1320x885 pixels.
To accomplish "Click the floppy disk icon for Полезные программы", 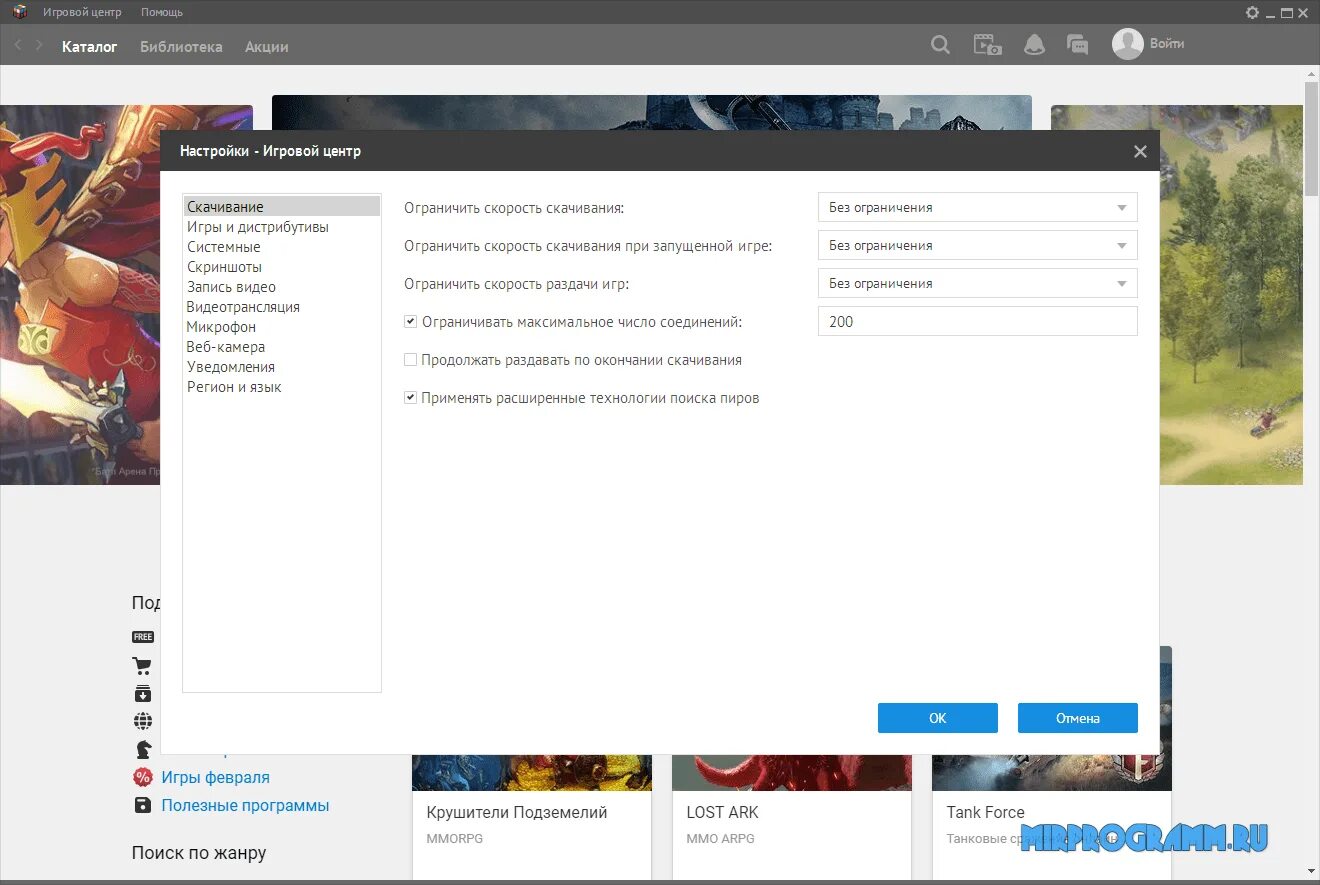I will pyautogui.click(x=143, y=805).
